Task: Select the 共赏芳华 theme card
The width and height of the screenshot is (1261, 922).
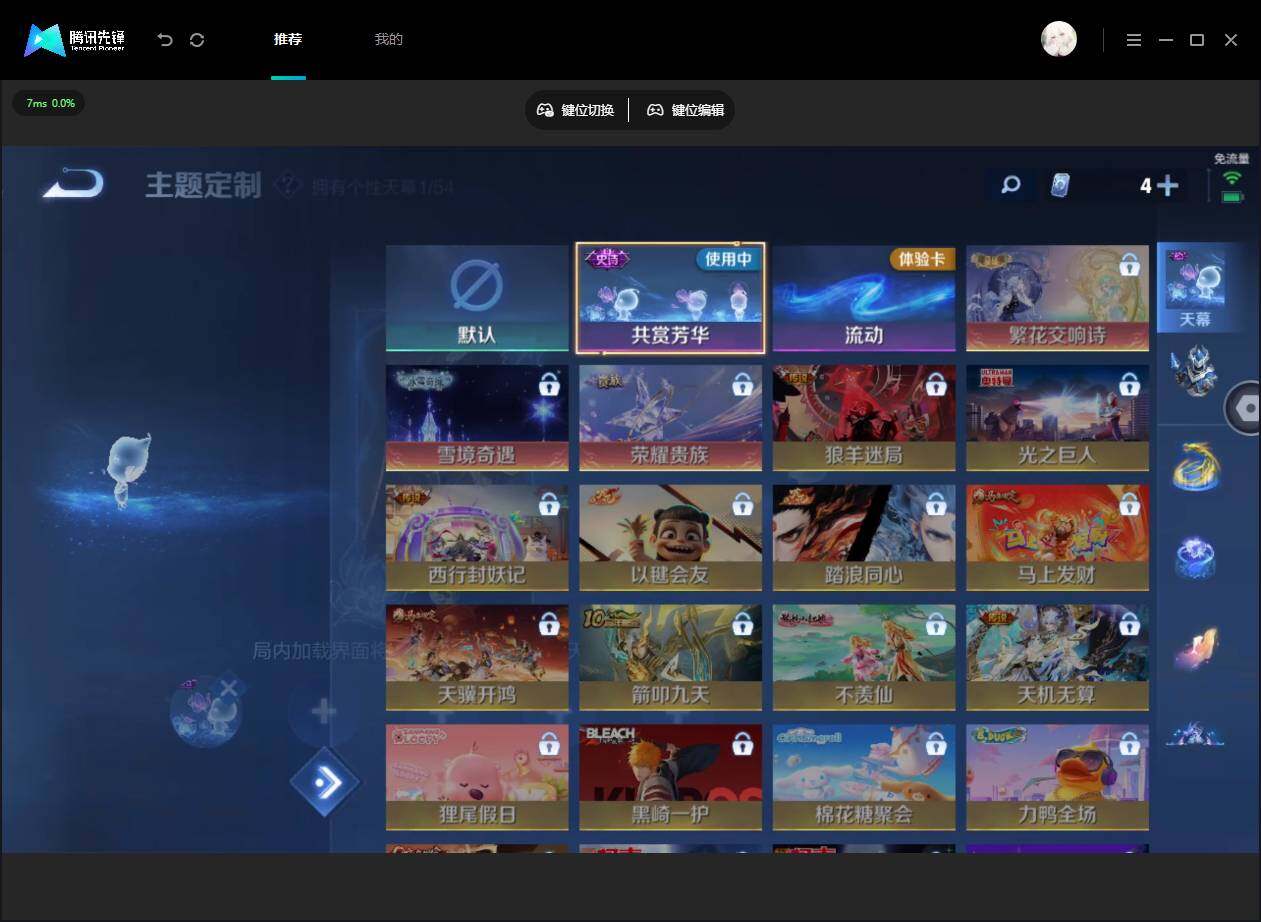Action: click(x=670, y=298)
